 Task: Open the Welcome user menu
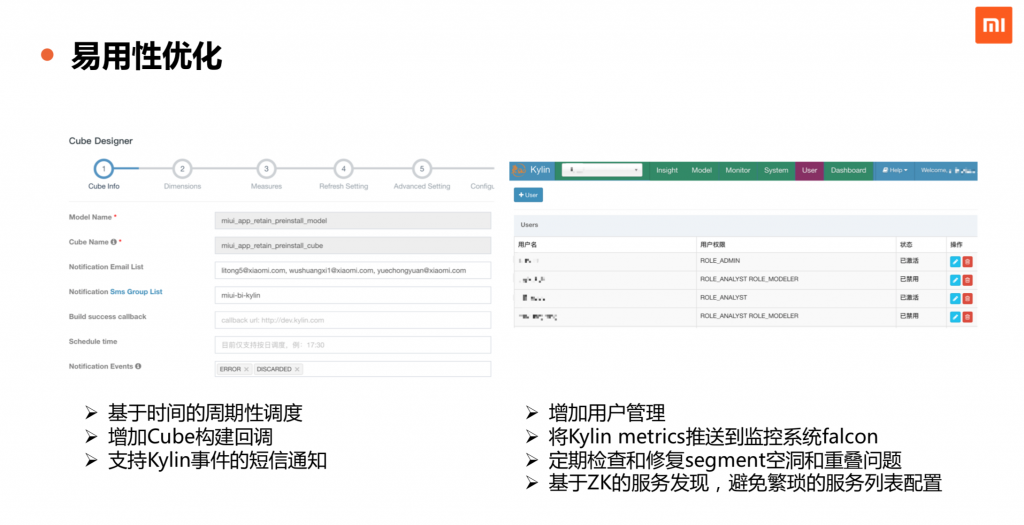[946, 171]
